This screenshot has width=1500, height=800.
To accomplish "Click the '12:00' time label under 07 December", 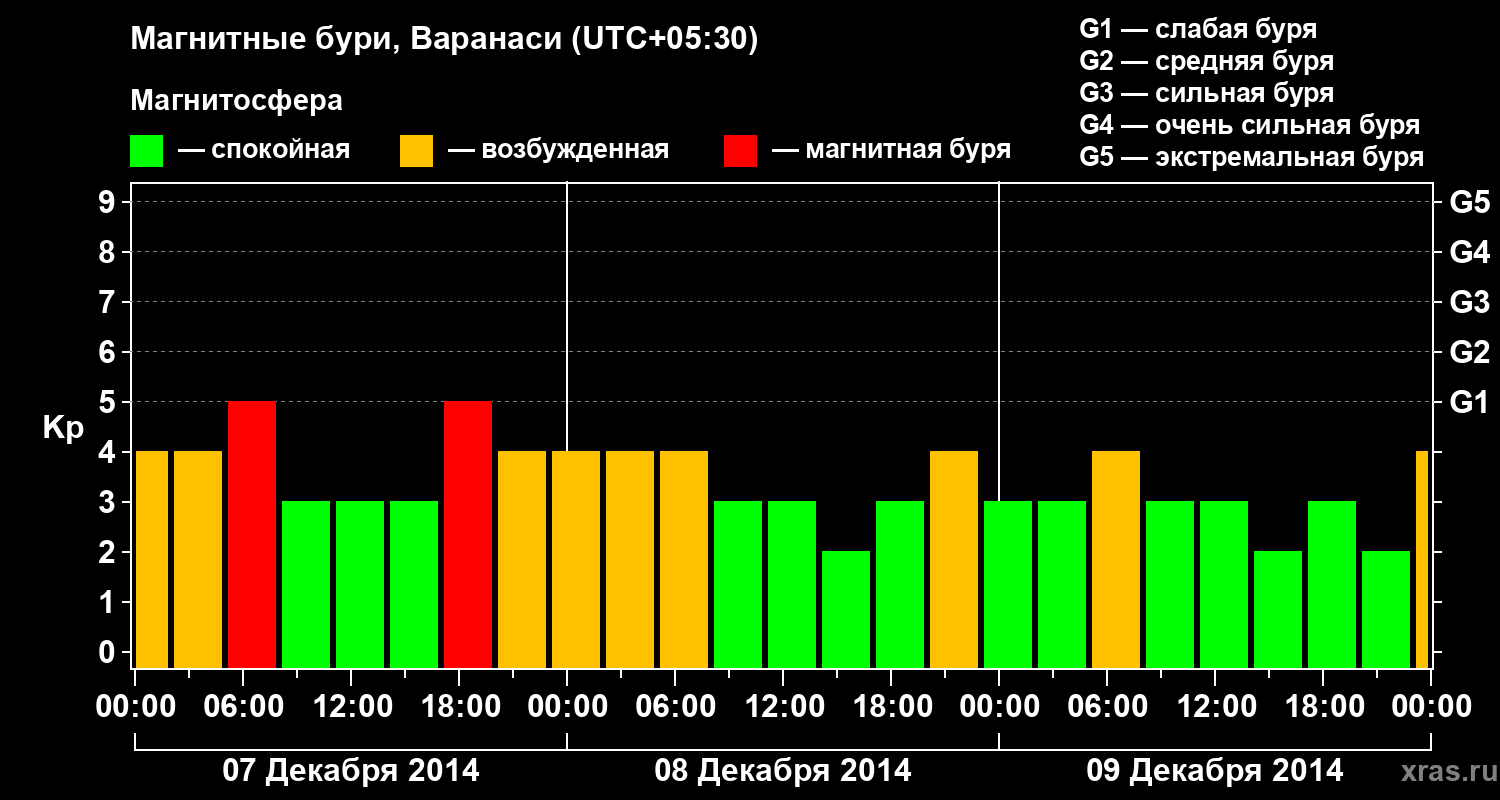I will 354,707.
